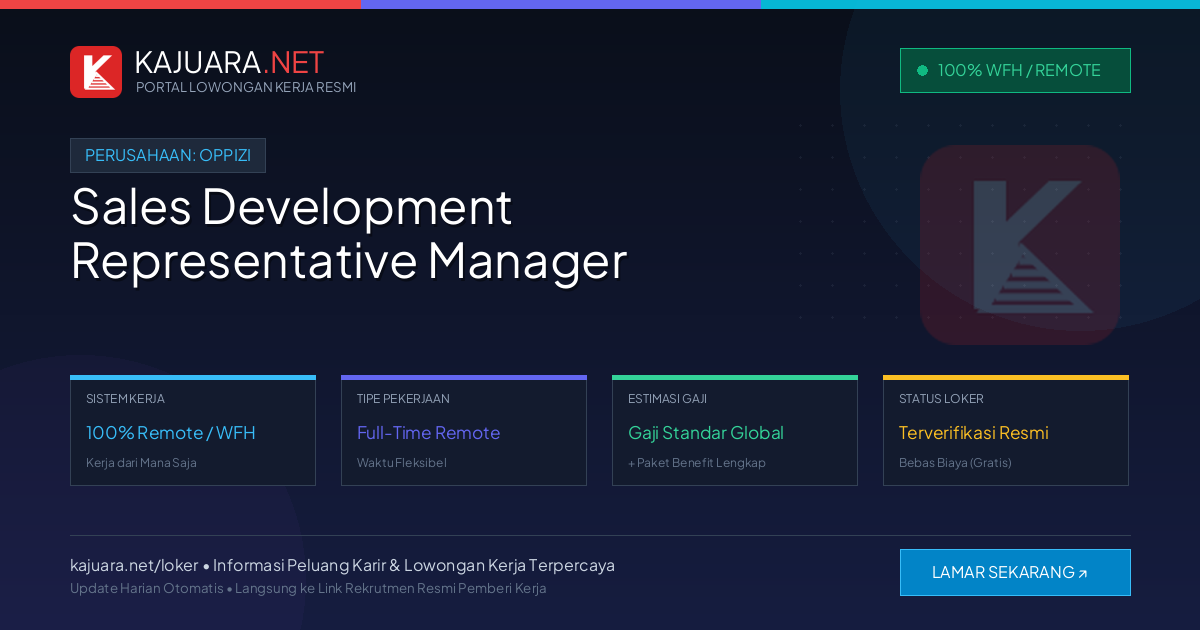Click the + Paket Benefit Lengkap text
Image resolution: width=1200 pixels, height=630 pixels.
[697, 463]
